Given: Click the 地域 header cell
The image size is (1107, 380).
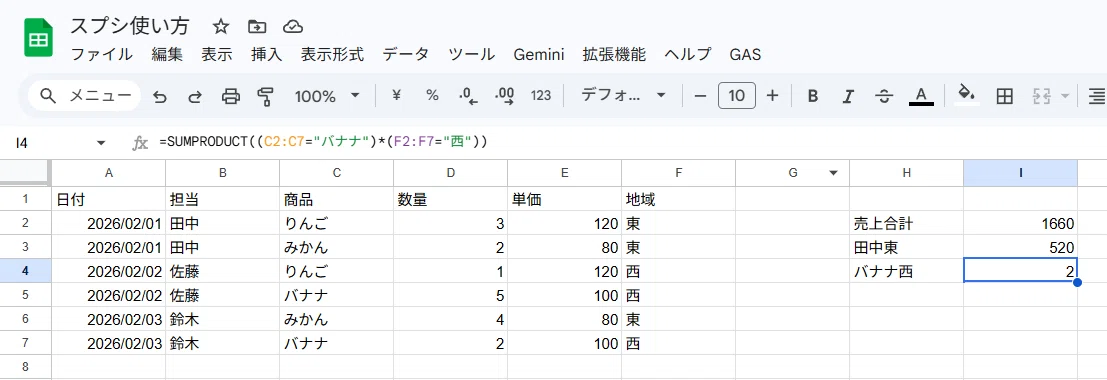Looking at the screenshot, I should point(678,200).
